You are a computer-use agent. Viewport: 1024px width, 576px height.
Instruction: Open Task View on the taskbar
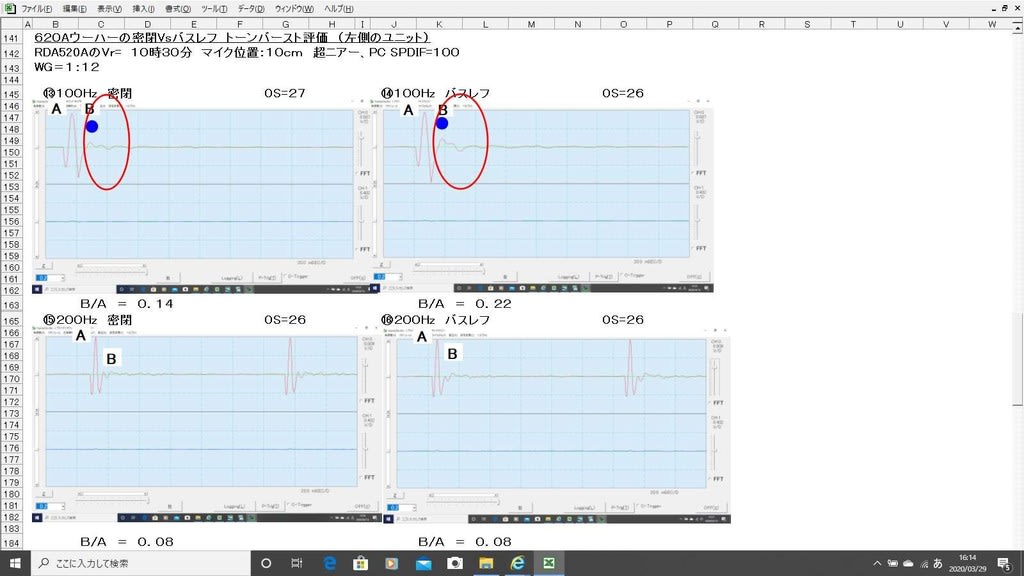point(296,563)
